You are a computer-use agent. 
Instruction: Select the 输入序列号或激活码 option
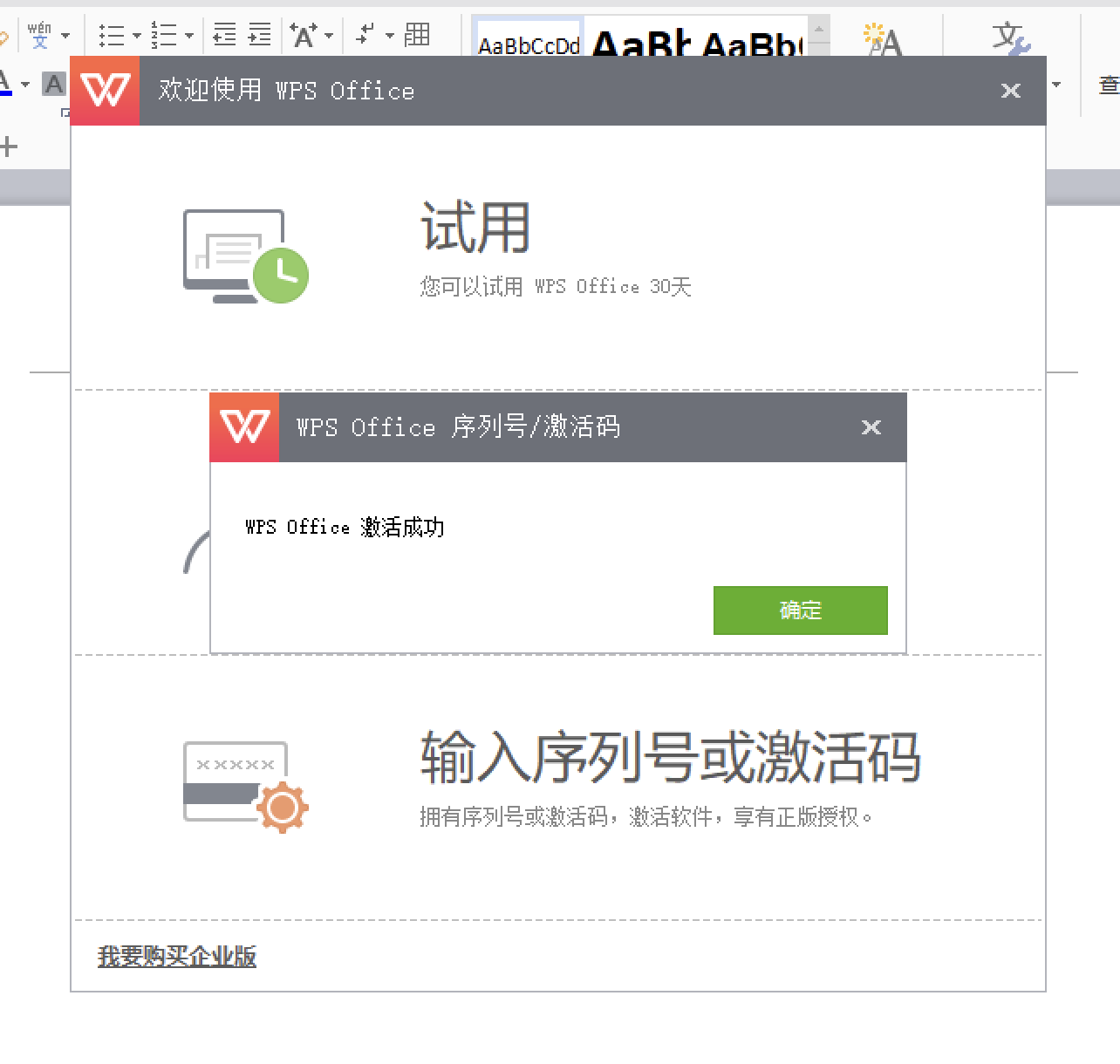click(x=670, y=758)
